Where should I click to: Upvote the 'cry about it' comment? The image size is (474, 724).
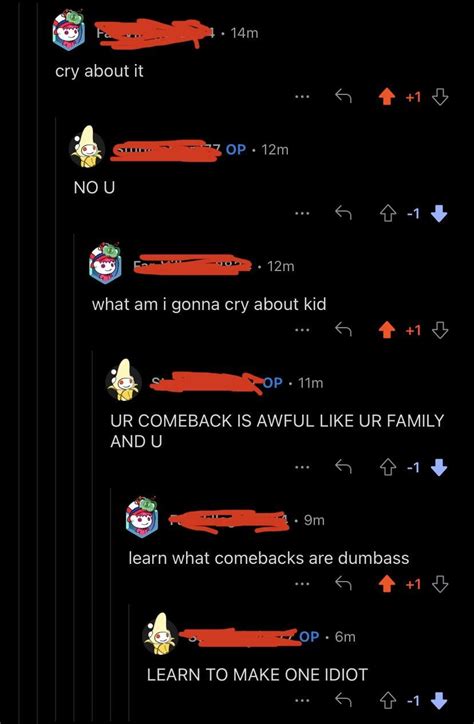coord(388,97)
